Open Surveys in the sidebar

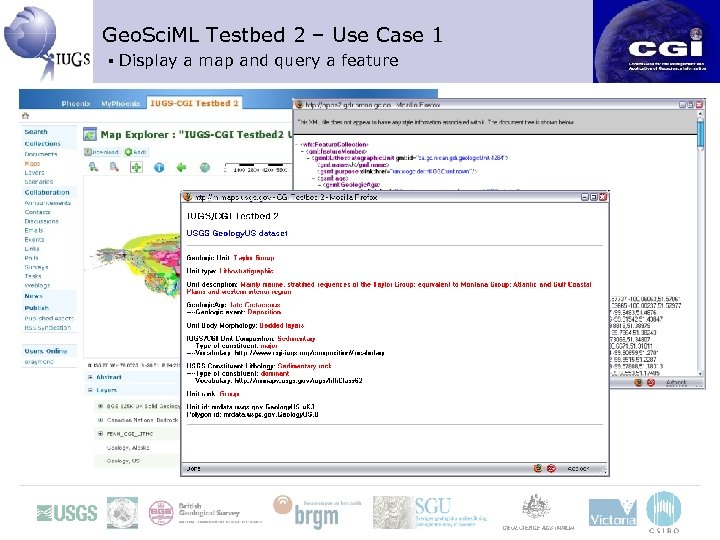pos(36,267)
